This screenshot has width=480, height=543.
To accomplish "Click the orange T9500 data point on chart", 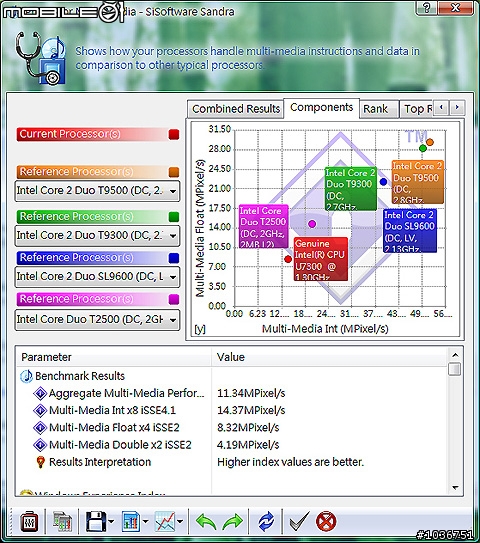I will (430, 142).
